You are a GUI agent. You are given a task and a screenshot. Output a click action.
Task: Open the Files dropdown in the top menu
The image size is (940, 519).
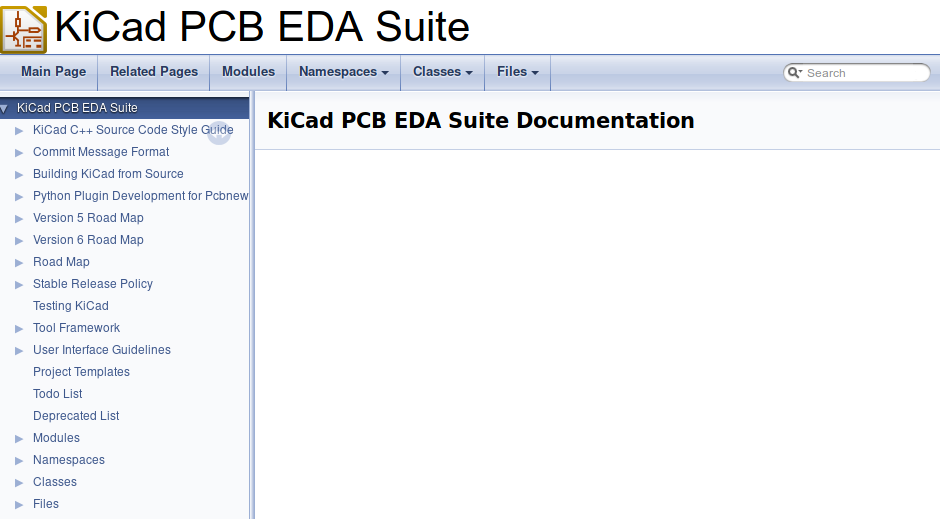(517, 72)
